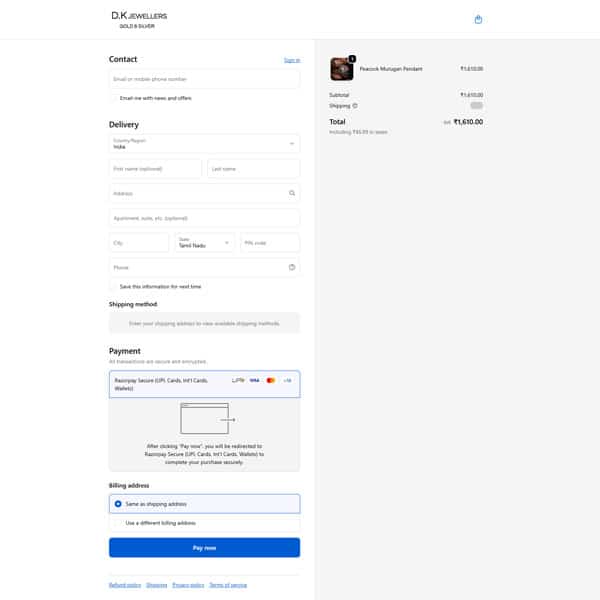Image resolution: width=600 pixels, height=600 pixels.
Task: Click the Mastercard payment icon
Action: pos(270,380)
